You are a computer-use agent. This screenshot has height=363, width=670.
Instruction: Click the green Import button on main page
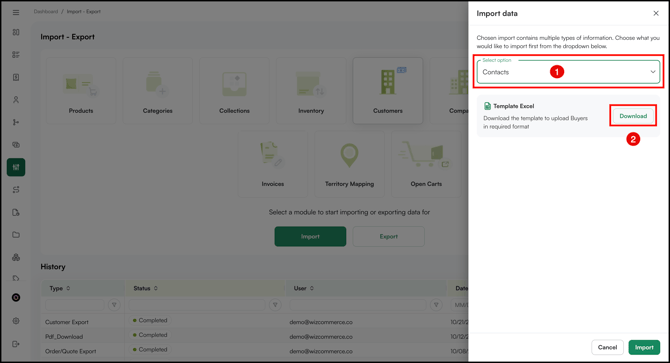pyautogui.click(x=310, y=236)
